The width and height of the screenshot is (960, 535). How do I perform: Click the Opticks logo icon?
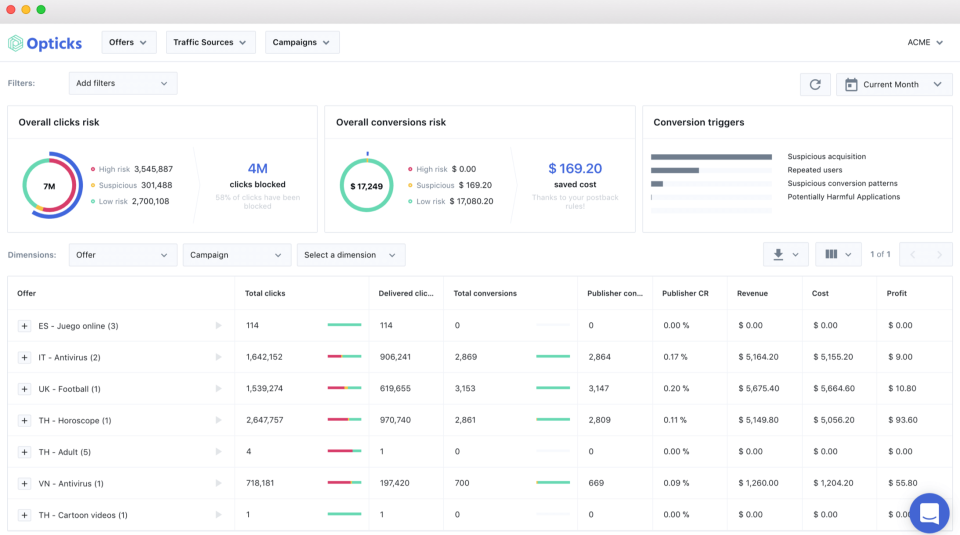click(15, 43)
